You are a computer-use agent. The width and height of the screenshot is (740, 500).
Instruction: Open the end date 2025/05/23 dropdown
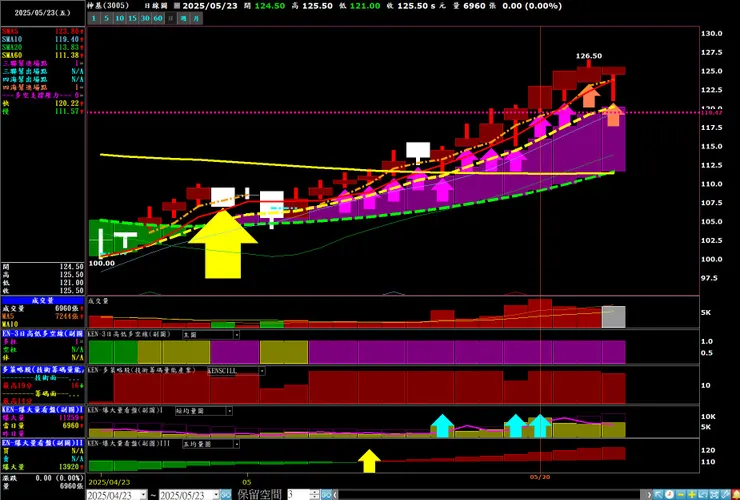215,495
